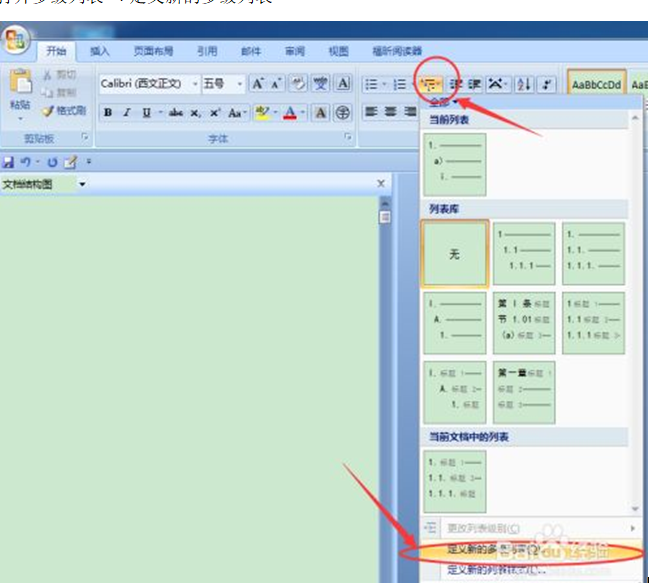652x583 pixels.
Task: Click 定义新的列表样式 menu item
Action: click(530, 570)
